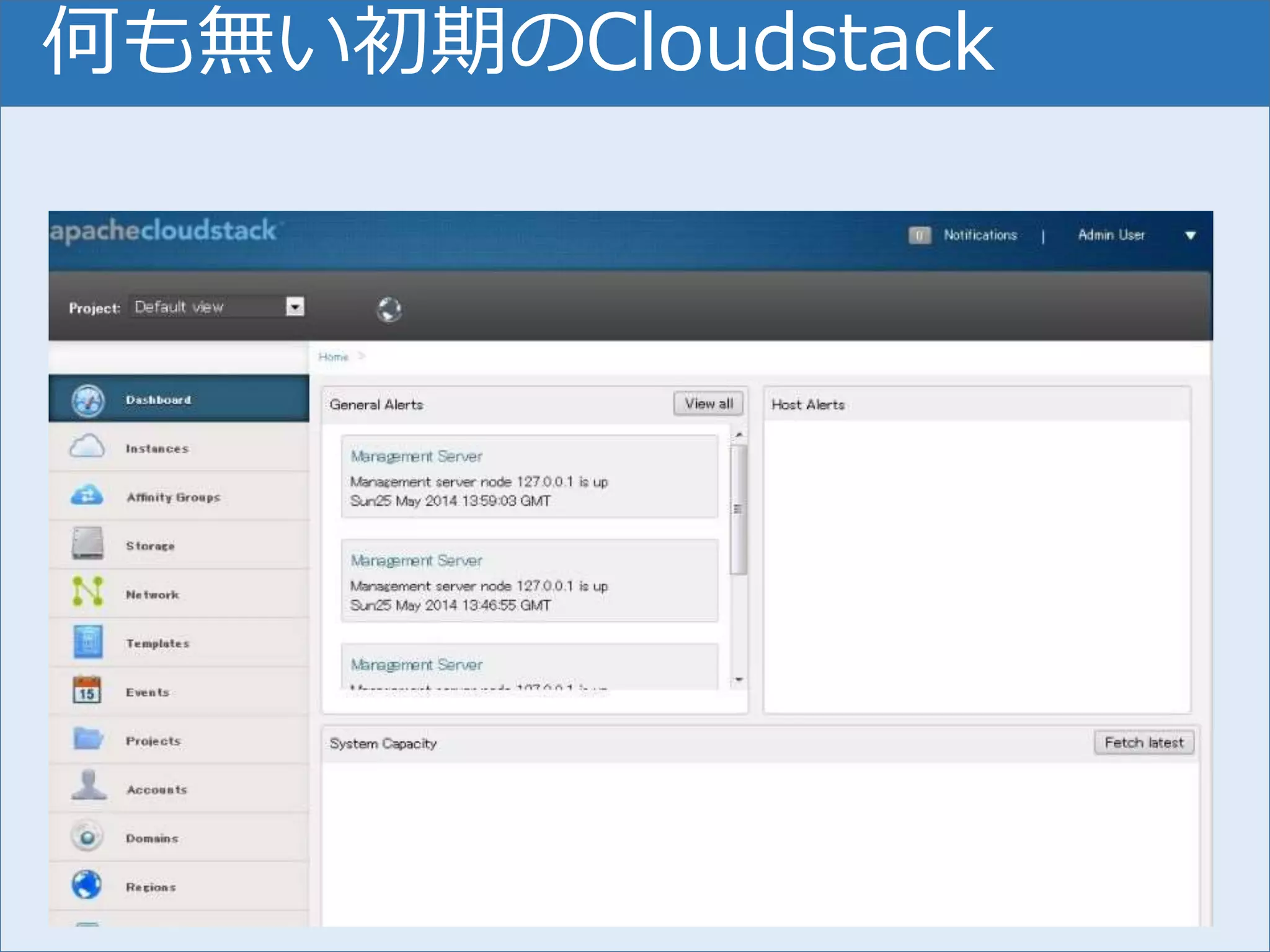Screen dimensions: 1270x952
Task: Open the Dashboard gauge icon
Action: (x=87, y=400)
